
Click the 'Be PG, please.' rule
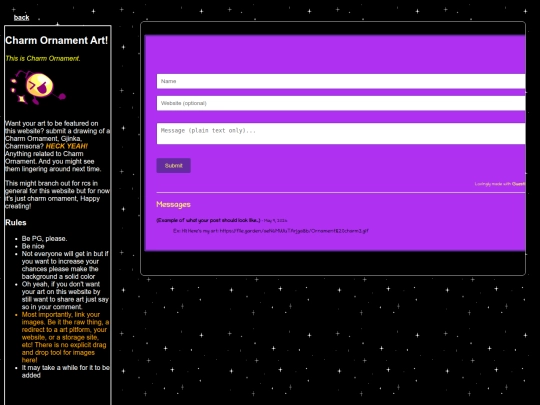coord(44,238)
